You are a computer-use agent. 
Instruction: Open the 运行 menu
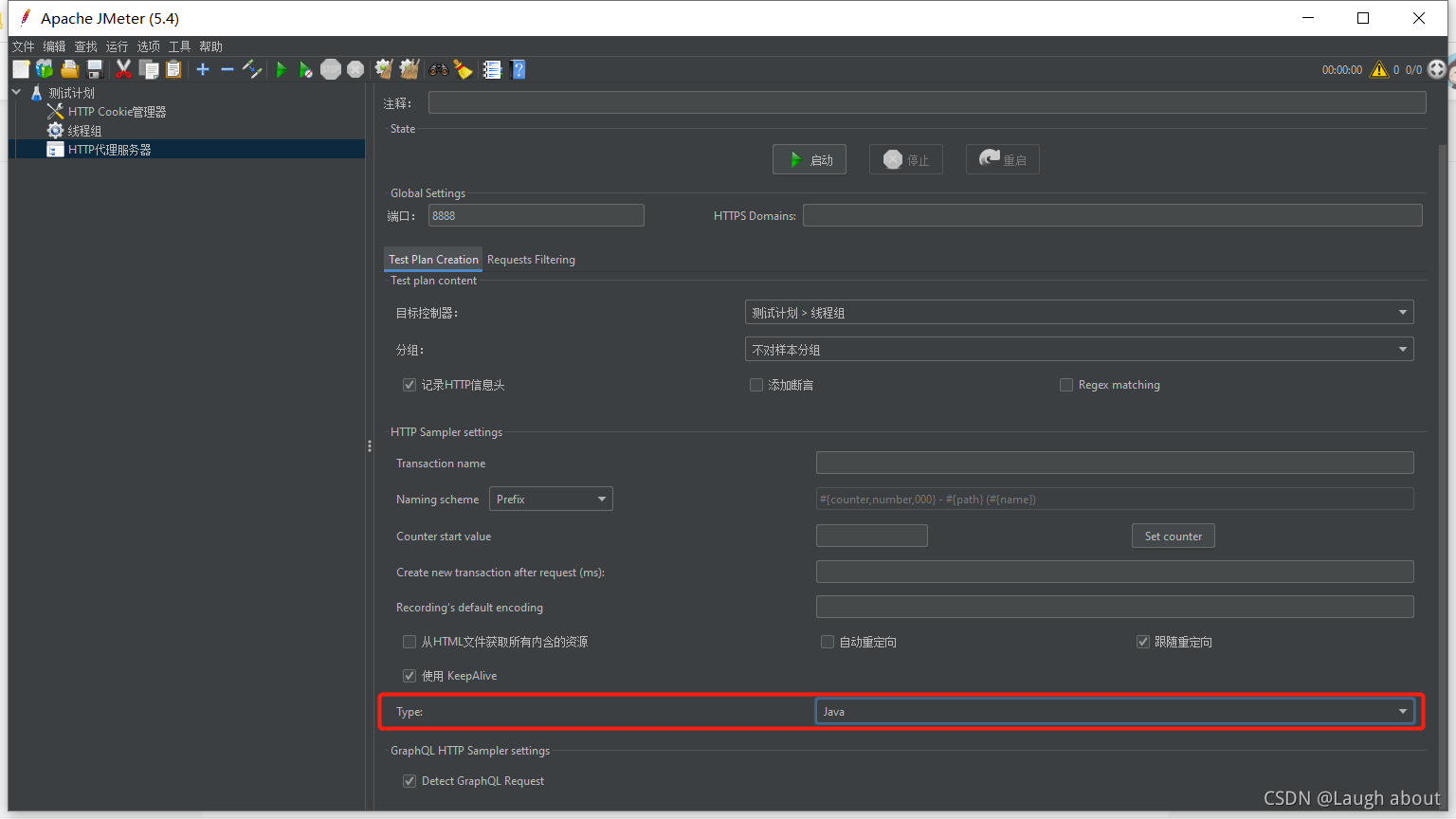point(117,46)
